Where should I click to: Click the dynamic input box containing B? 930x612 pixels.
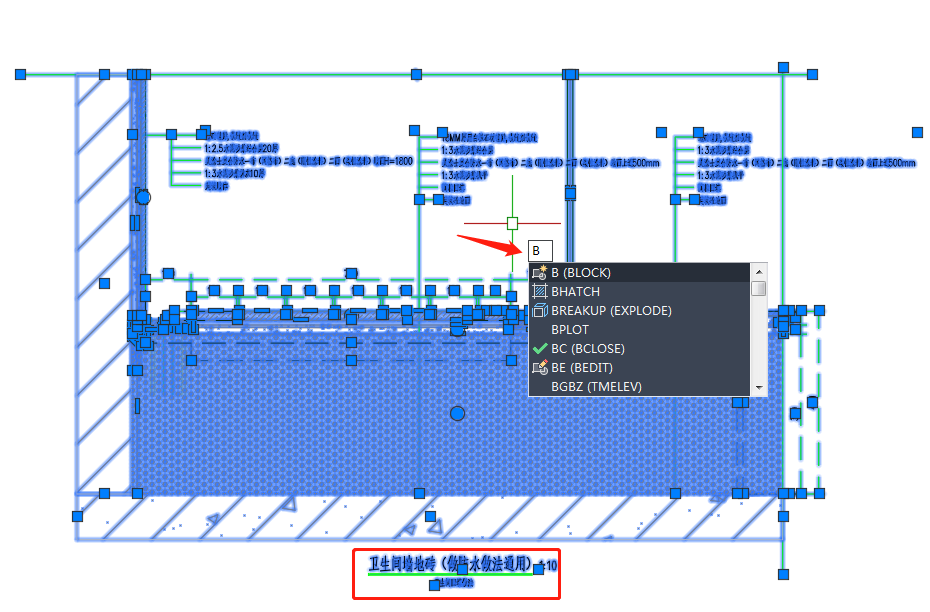pos(540,251)
